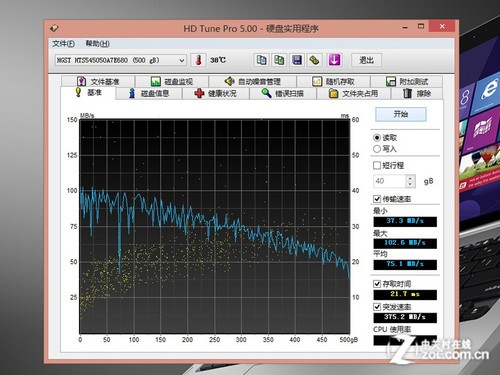
Task: Close the HD Tune Pro window
Action: tap(442, 26)
